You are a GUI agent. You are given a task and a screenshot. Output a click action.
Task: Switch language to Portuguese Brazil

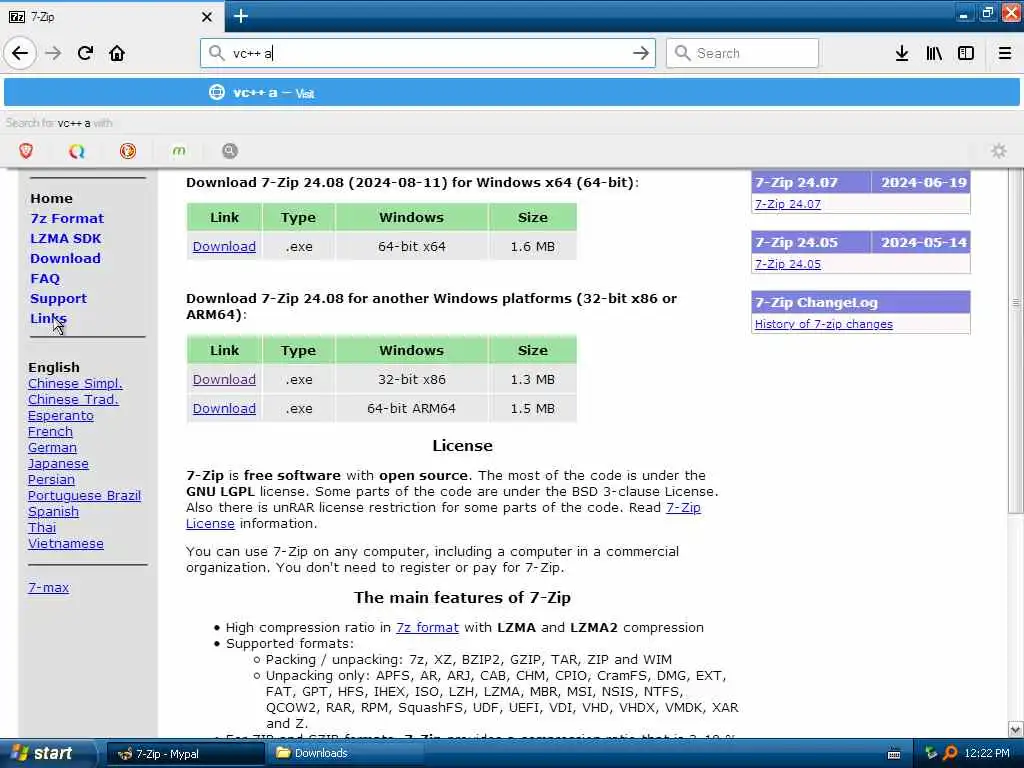84,496
